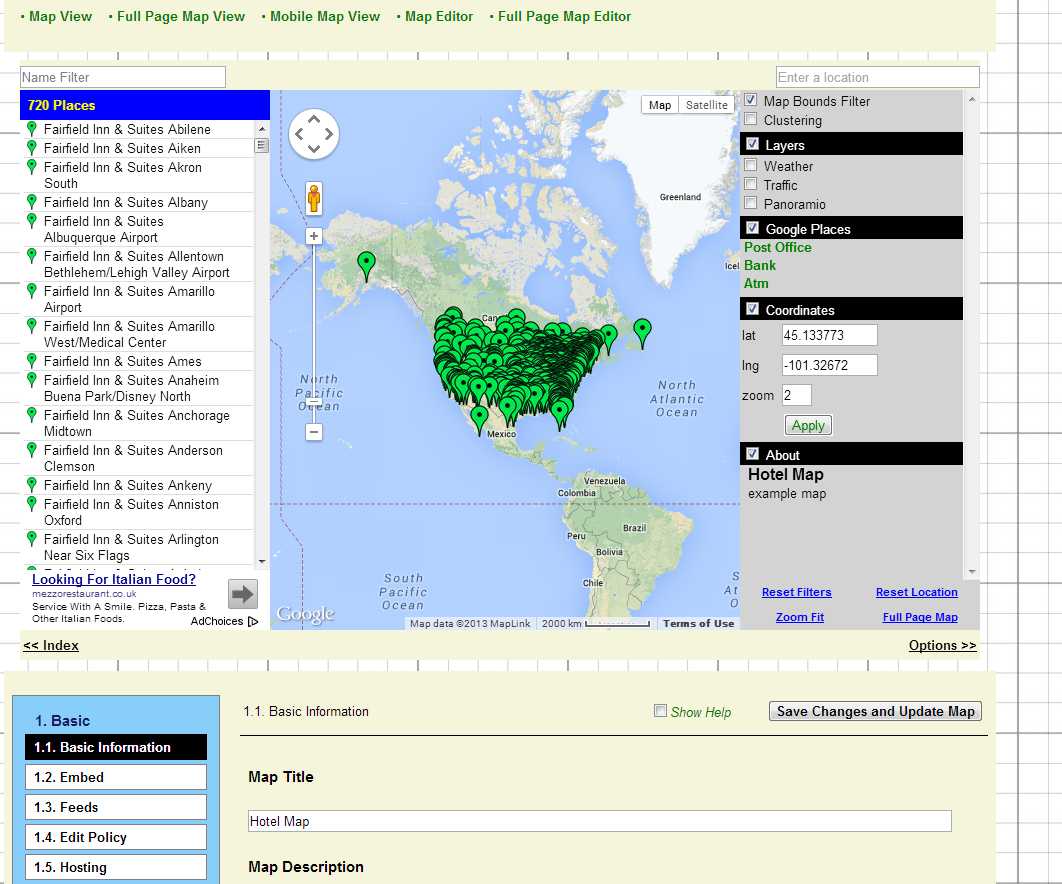Click the Post Office places filter
The image size is (1062, 884).
coord(778,247)
